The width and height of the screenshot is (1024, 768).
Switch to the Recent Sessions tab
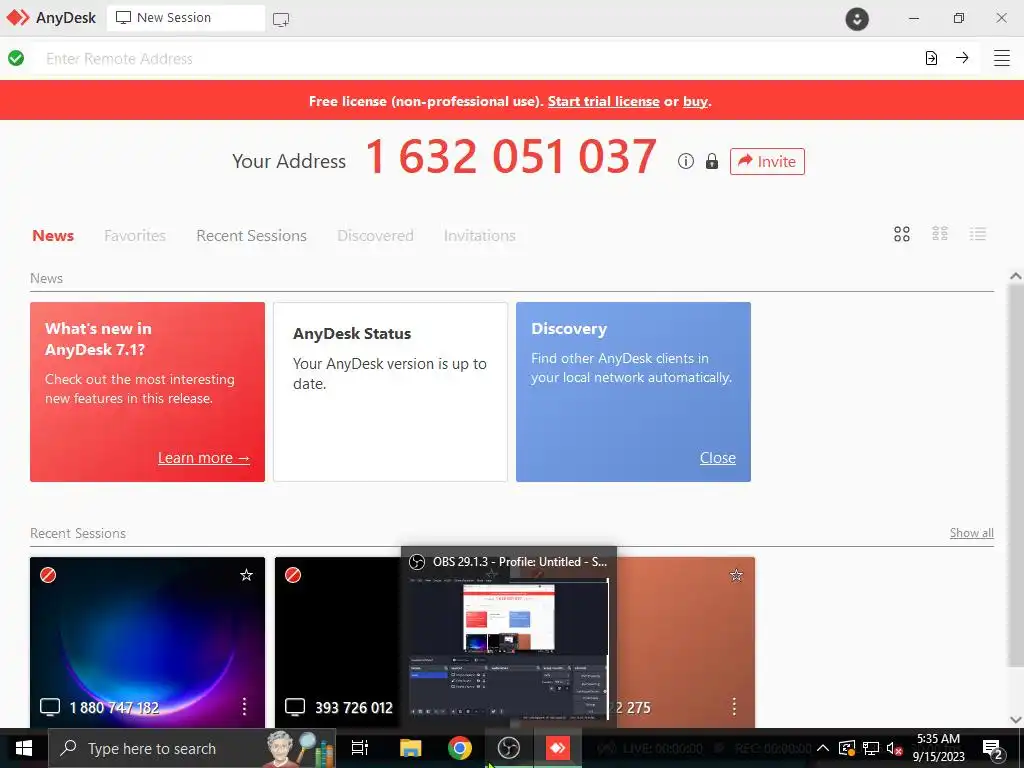tap(251, 235)
